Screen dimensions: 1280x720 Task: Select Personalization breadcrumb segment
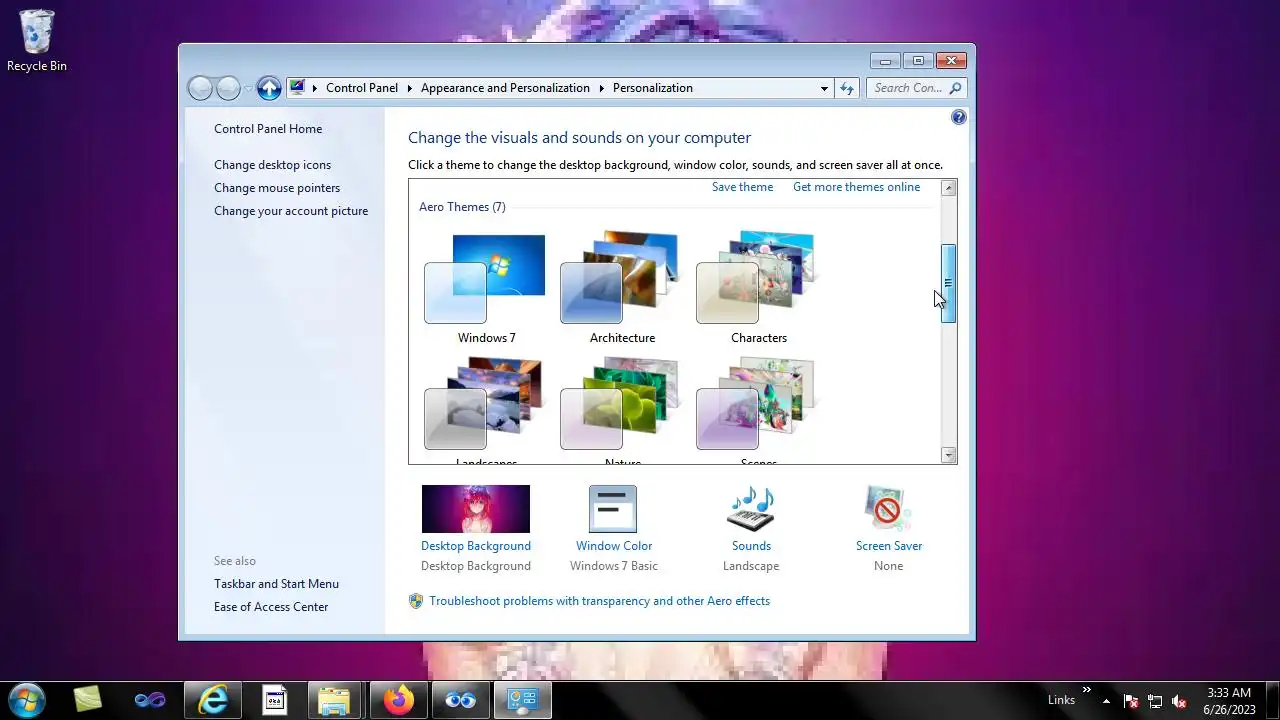[x=653, y=88]
